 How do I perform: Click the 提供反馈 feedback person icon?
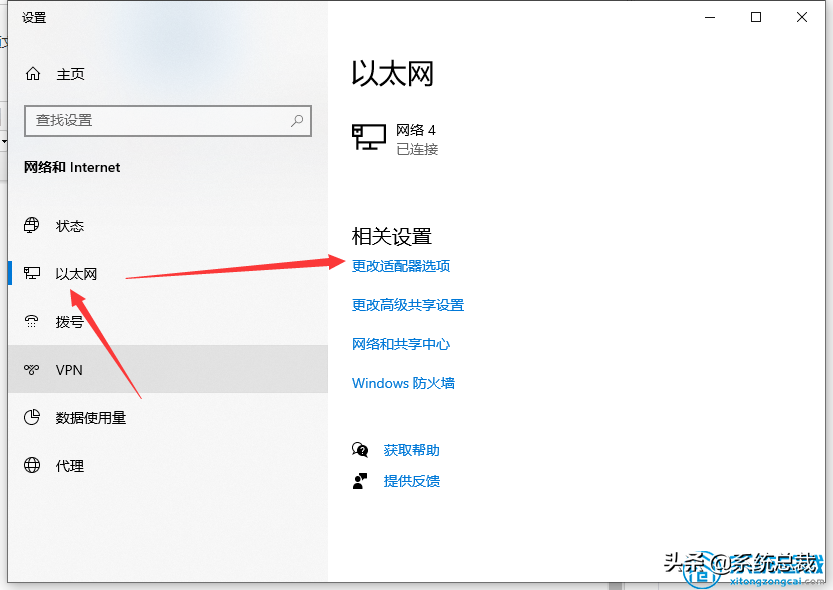pos(360,481)
